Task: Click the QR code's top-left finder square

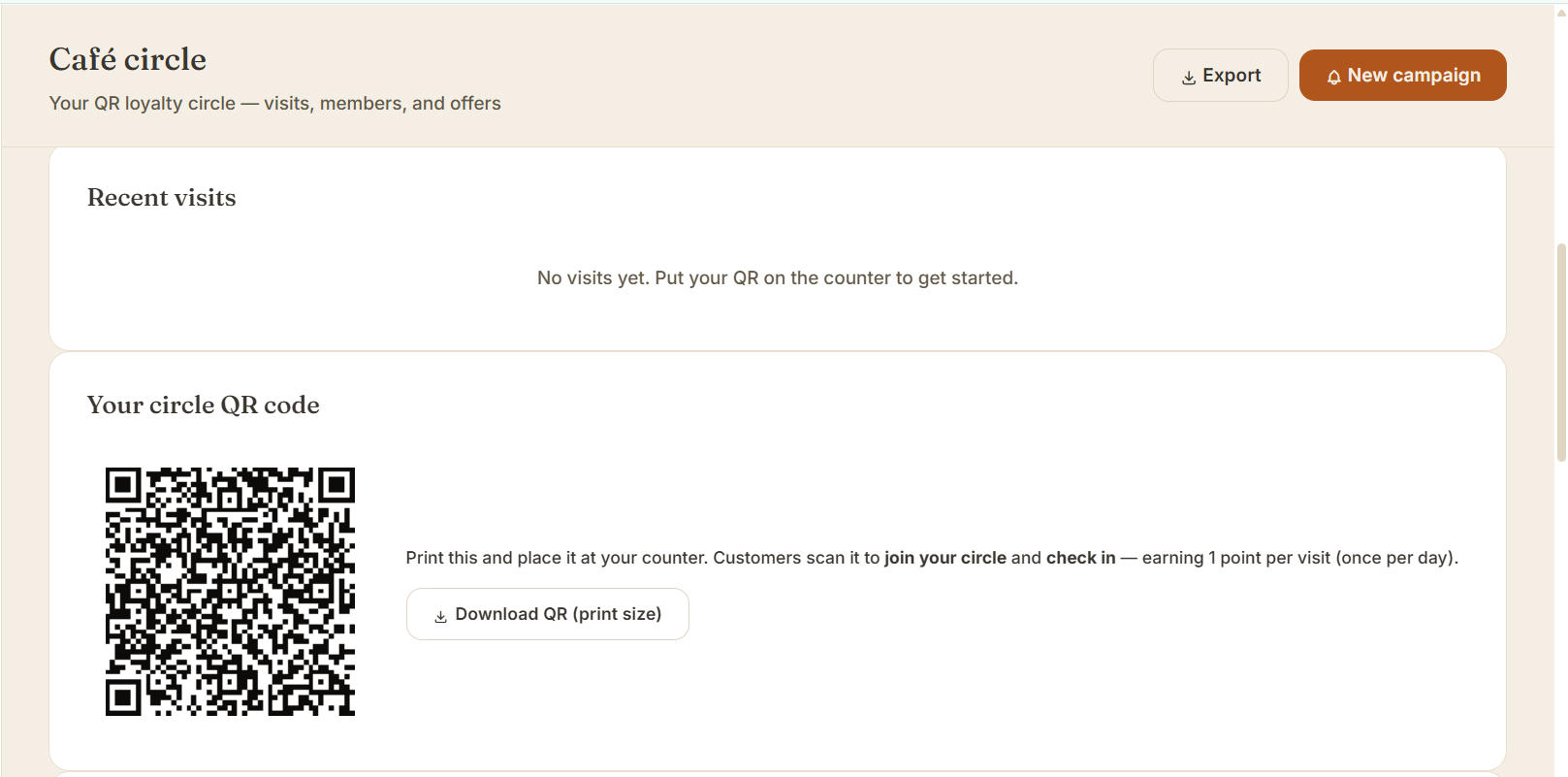Action: pos(123,485)
